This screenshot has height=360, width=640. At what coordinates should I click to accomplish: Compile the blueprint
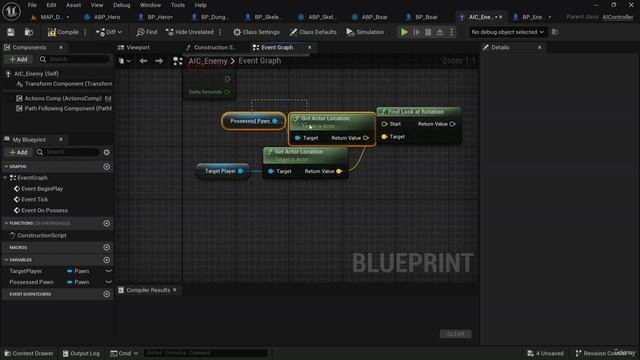point(63,32)
